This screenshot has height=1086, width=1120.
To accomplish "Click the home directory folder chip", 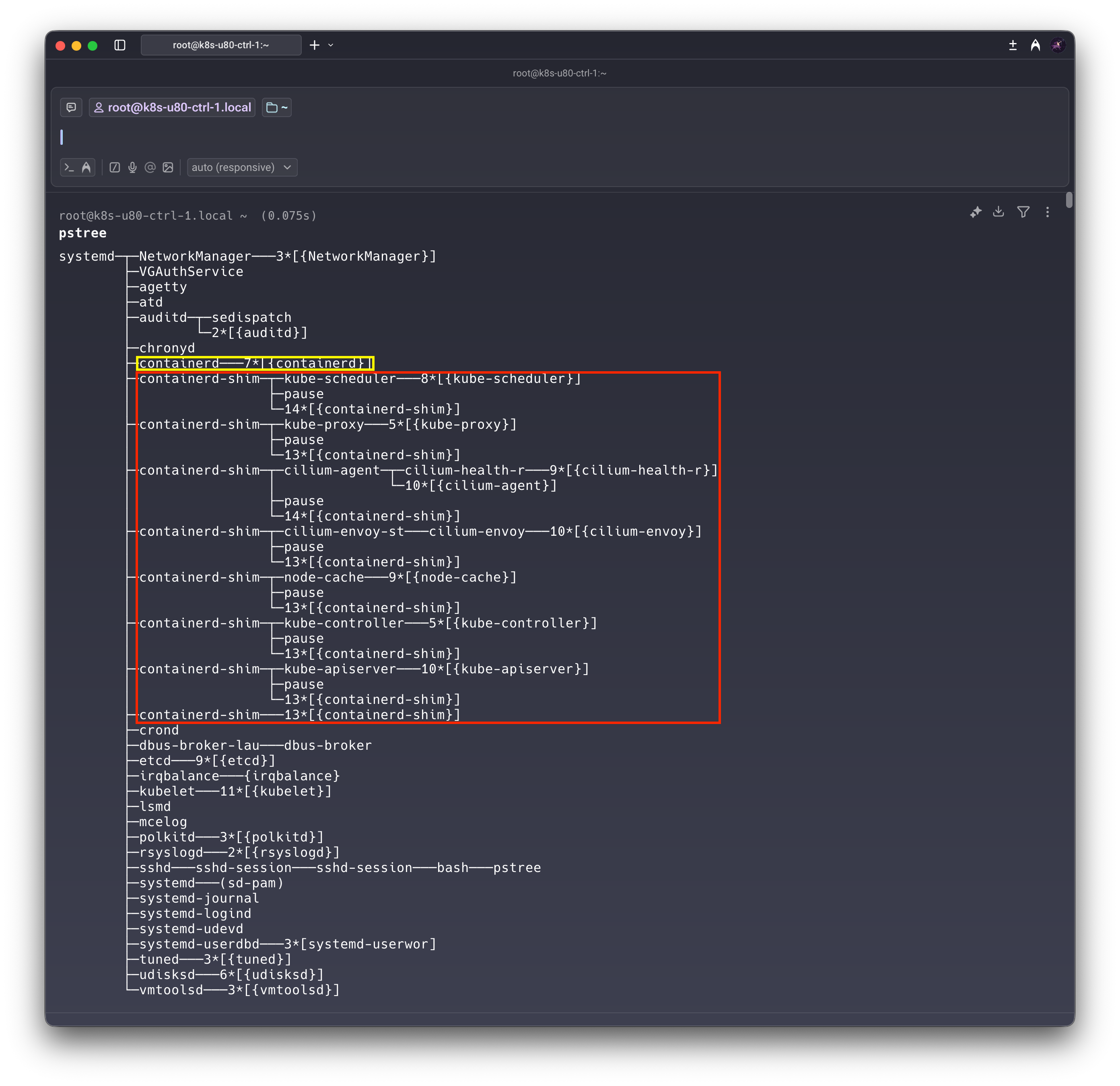I will click(x=276, y=107).
